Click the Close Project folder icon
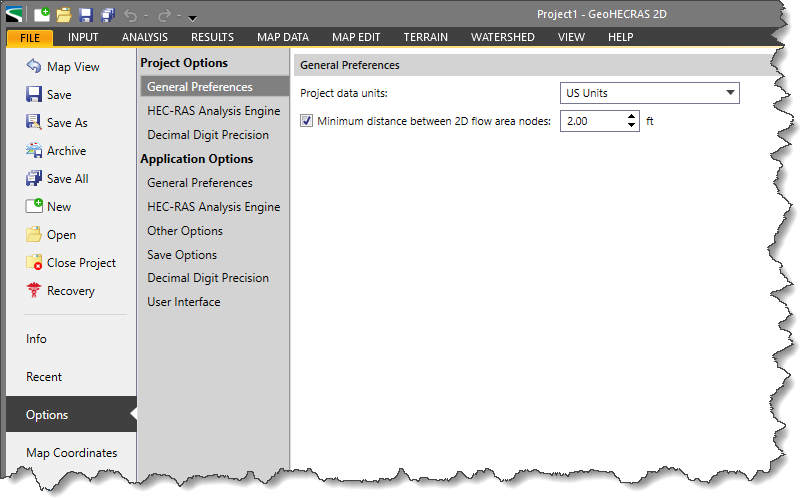The width and height of the screenshot is (805, 499). (33, 263)
